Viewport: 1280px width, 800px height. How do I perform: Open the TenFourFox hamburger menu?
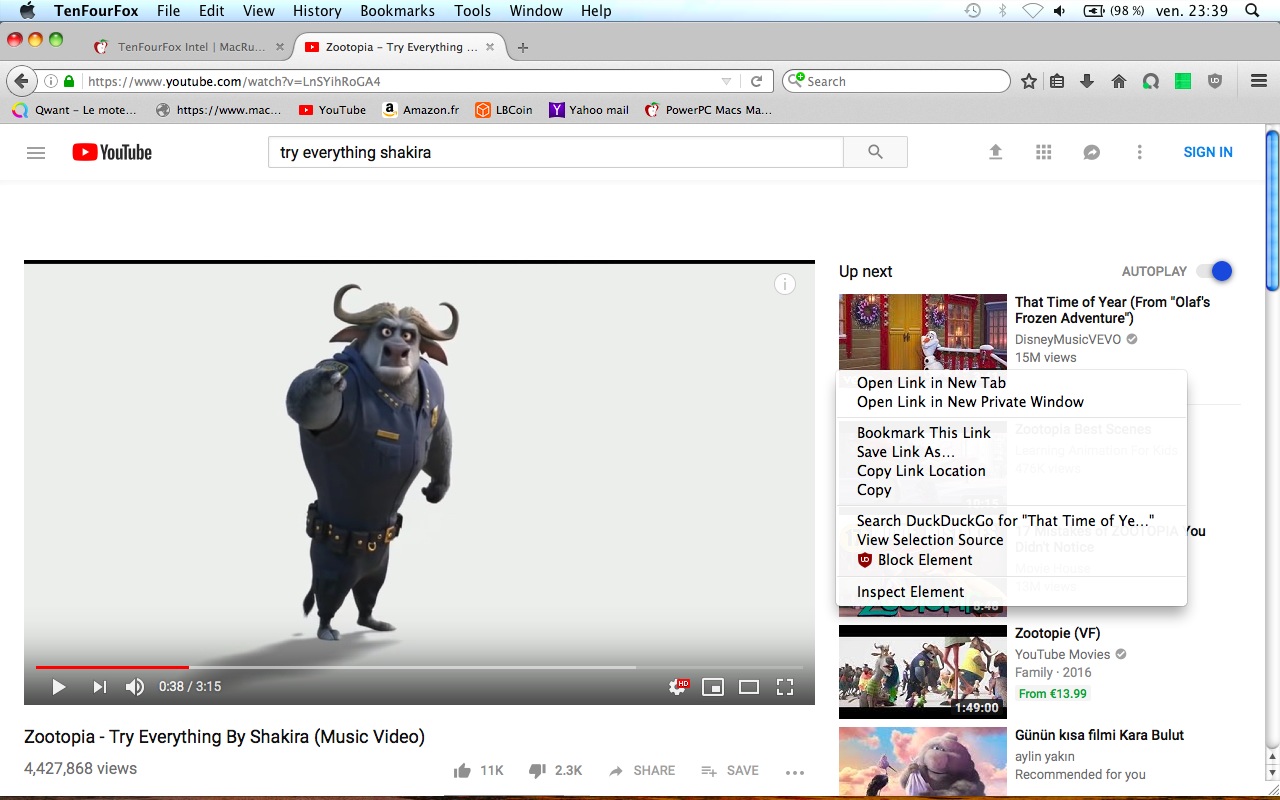1259,81
